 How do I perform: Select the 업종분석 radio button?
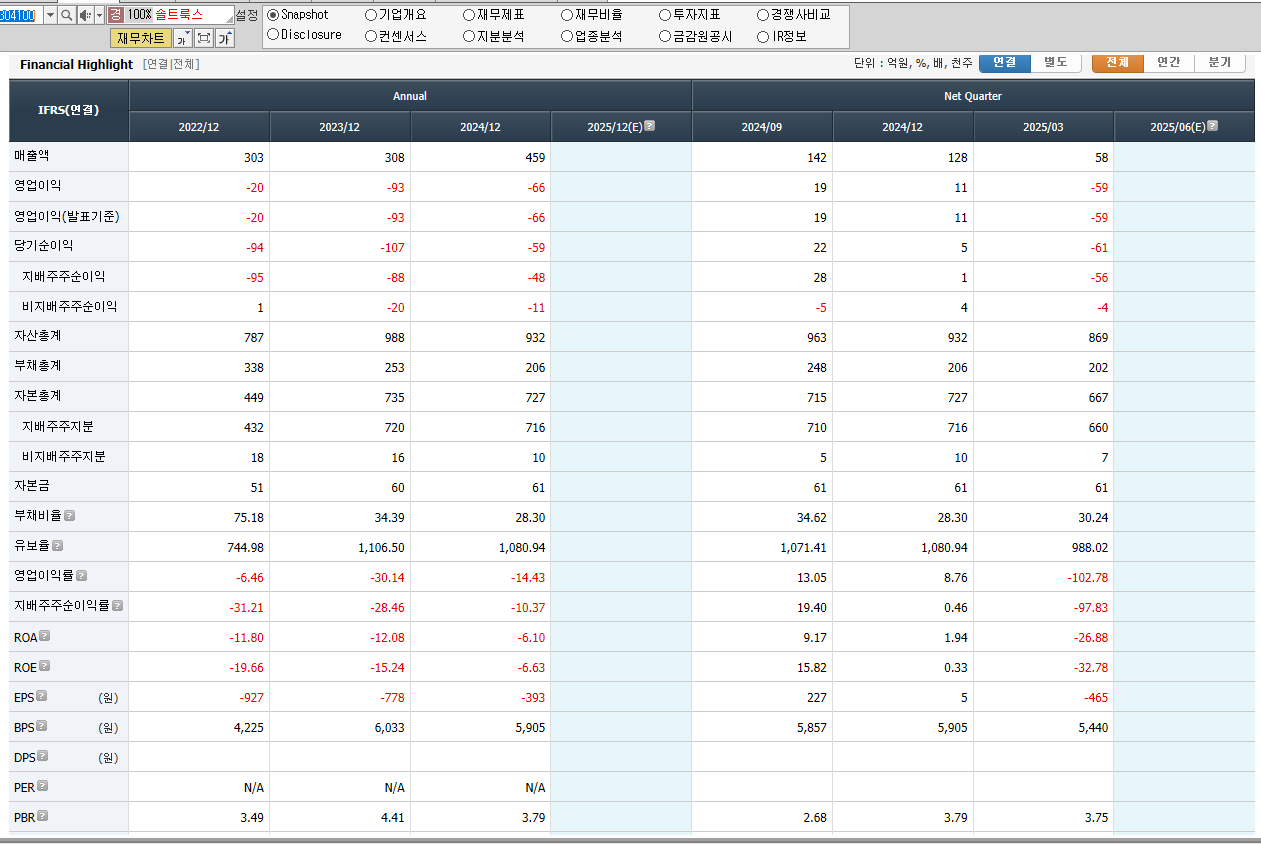pyautogui.click(x=567, y=36)
